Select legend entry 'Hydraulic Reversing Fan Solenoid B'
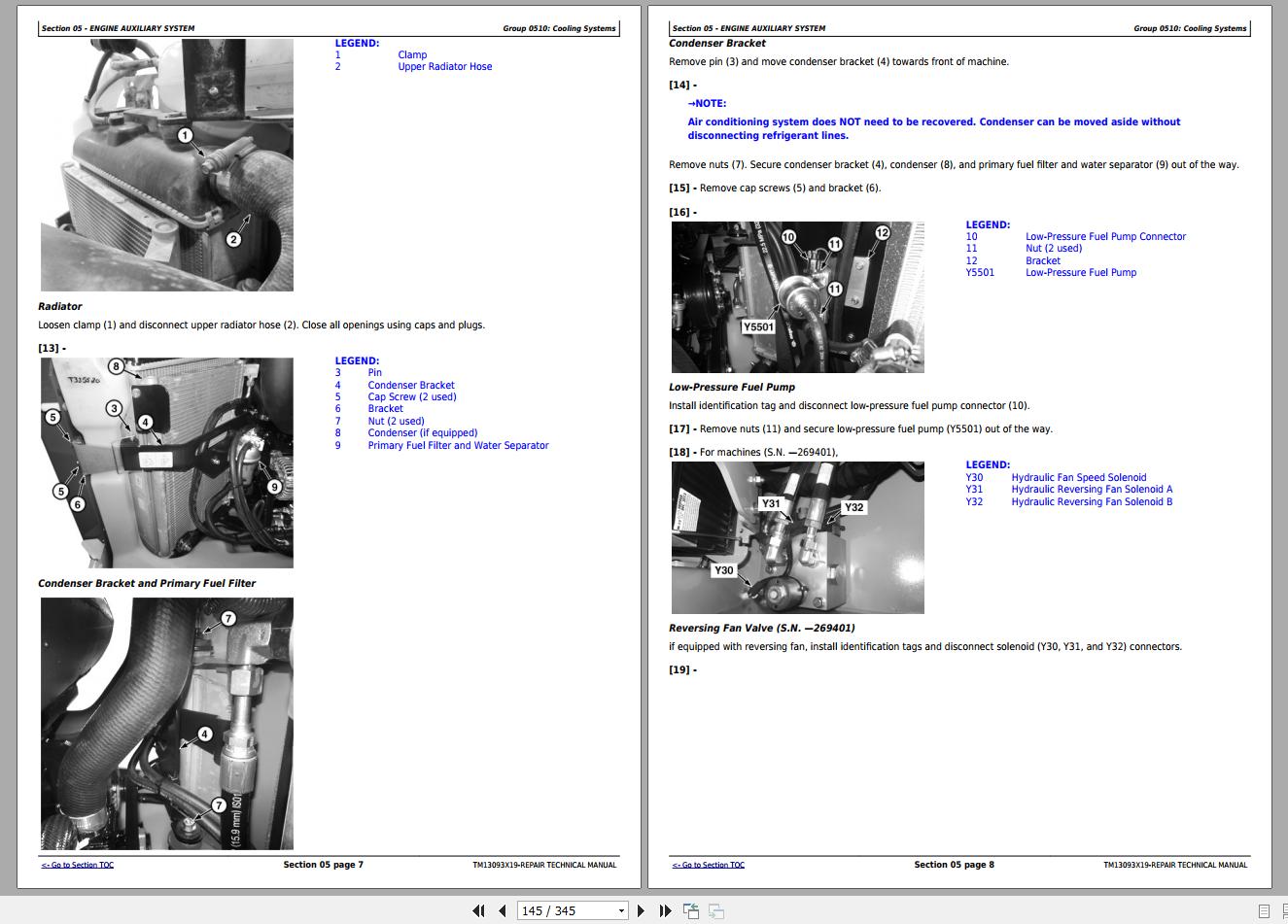Screen dimensions: 1288x924 pos(1092,502)
